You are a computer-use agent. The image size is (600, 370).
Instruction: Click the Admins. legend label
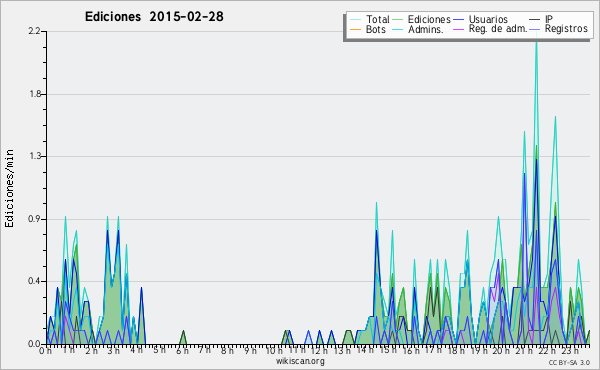(x=426, y=29)
